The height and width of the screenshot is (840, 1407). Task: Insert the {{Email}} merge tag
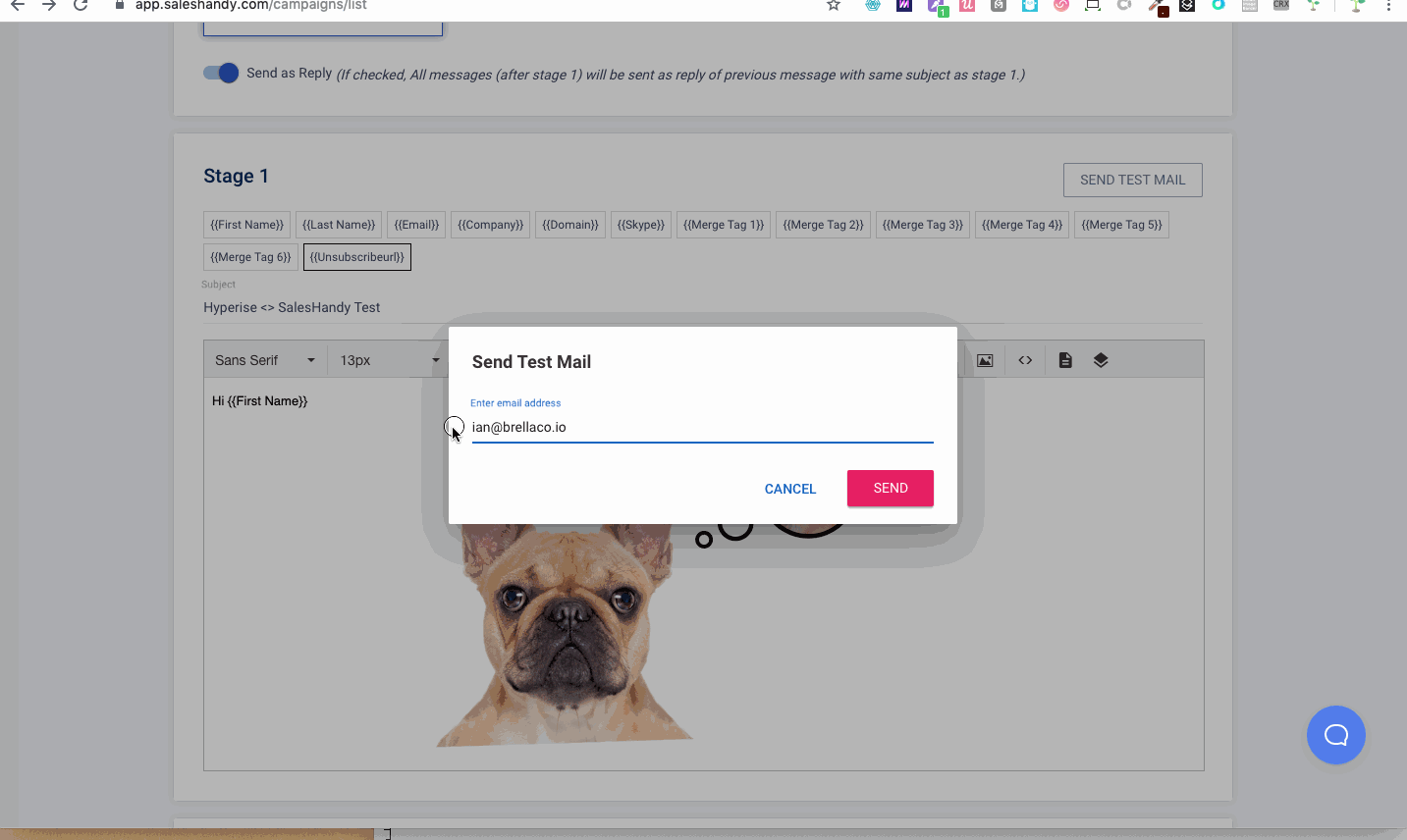pos(416,225)
